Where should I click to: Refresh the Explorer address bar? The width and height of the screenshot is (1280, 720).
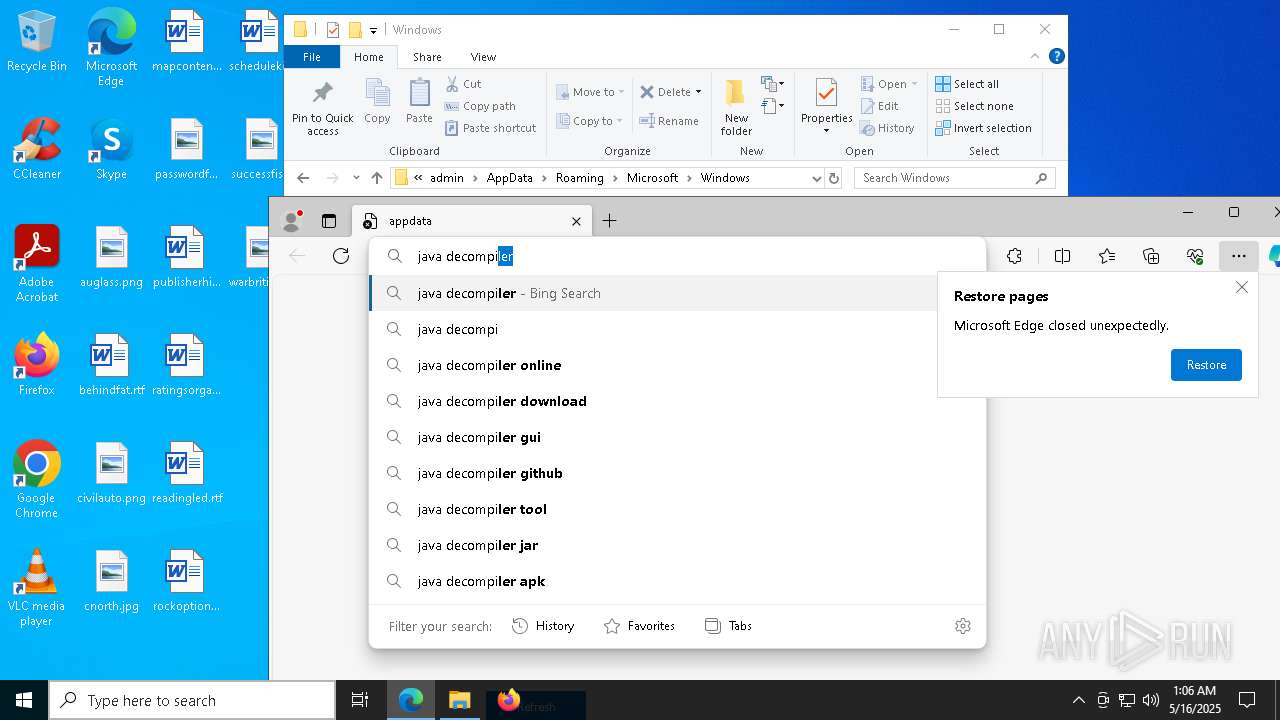click(x=834, y=178)
